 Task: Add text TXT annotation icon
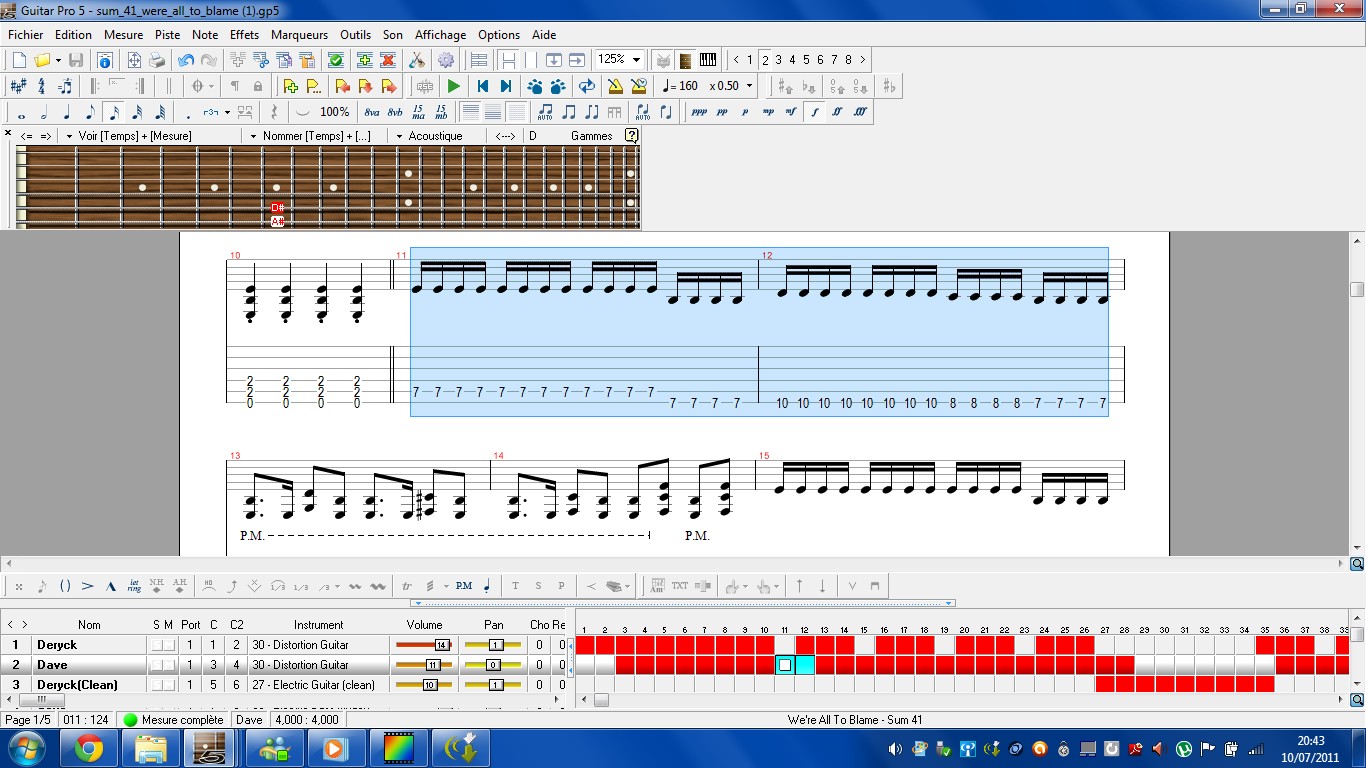pyautogui.click(x=680, y=586)
